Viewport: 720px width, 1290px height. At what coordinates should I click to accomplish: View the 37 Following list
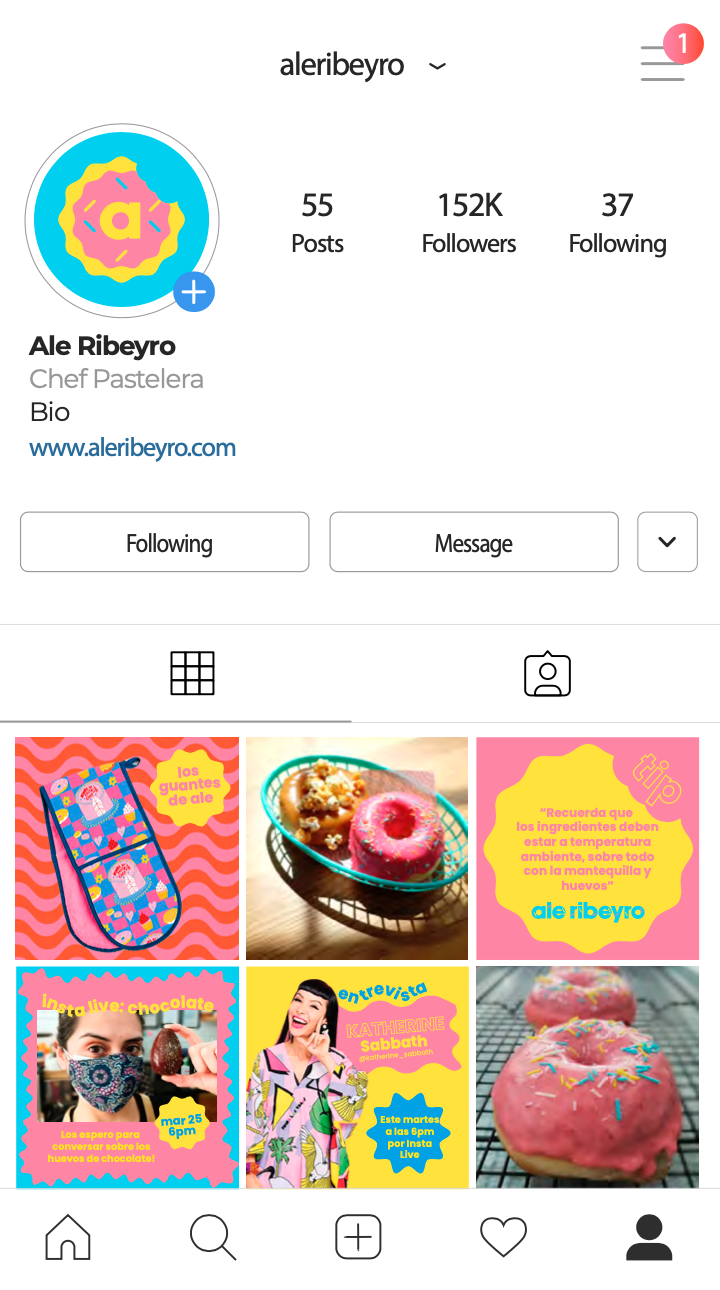617,223
